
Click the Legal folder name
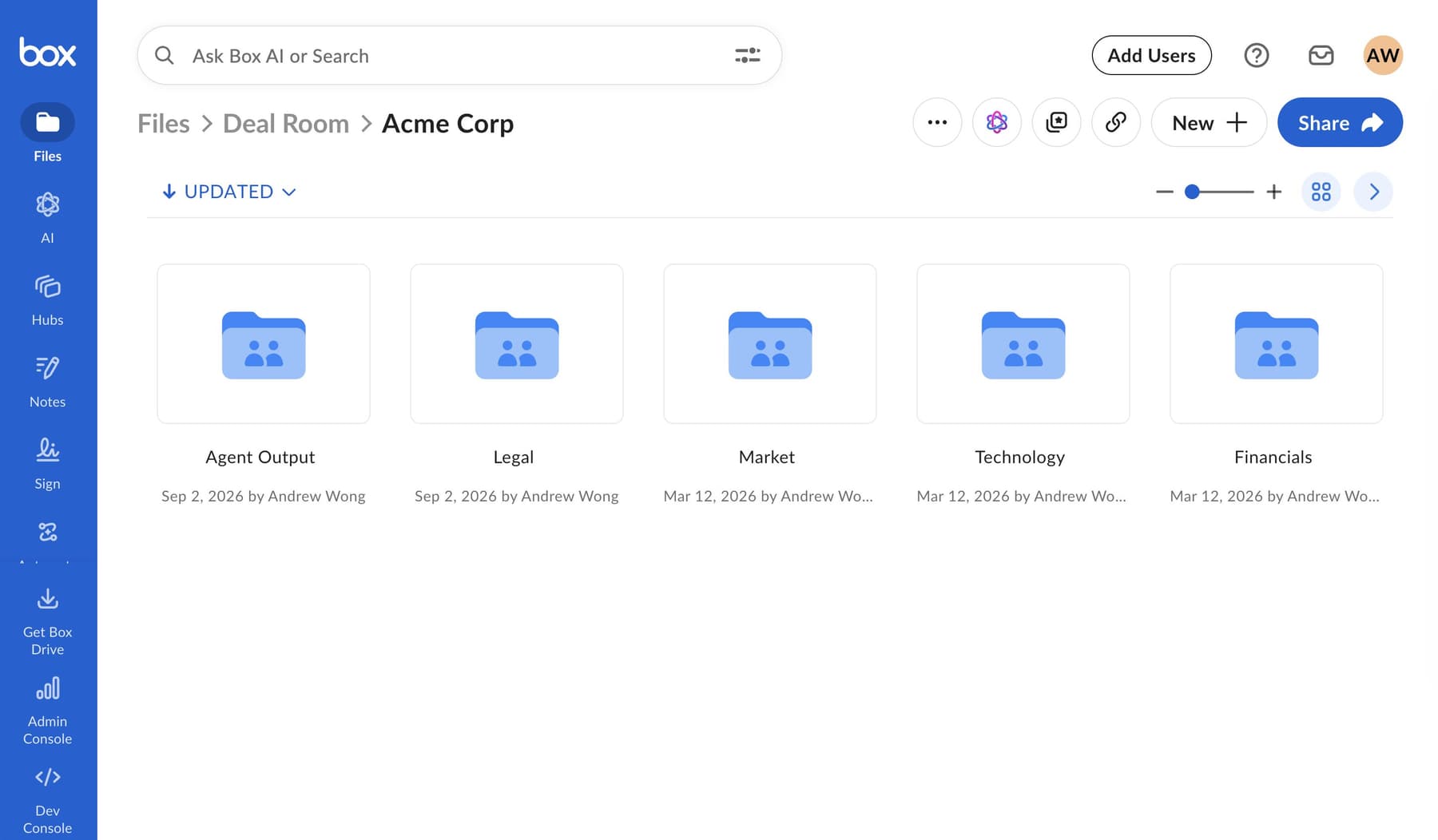click(x=514, y=457)
